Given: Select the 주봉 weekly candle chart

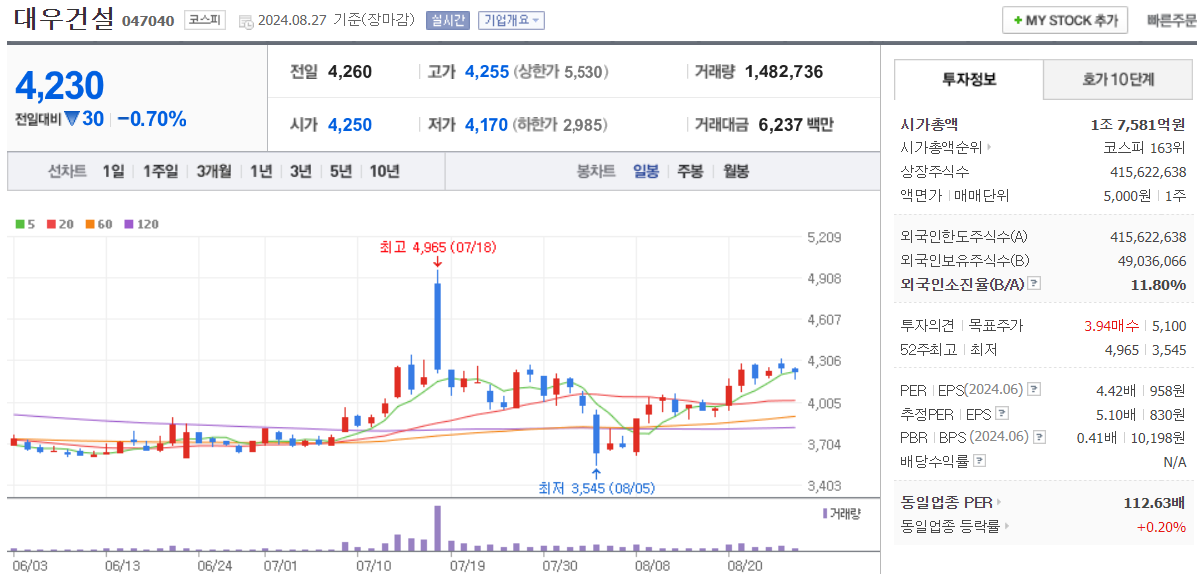Looking at the screenshot, I should pos(691,171).
